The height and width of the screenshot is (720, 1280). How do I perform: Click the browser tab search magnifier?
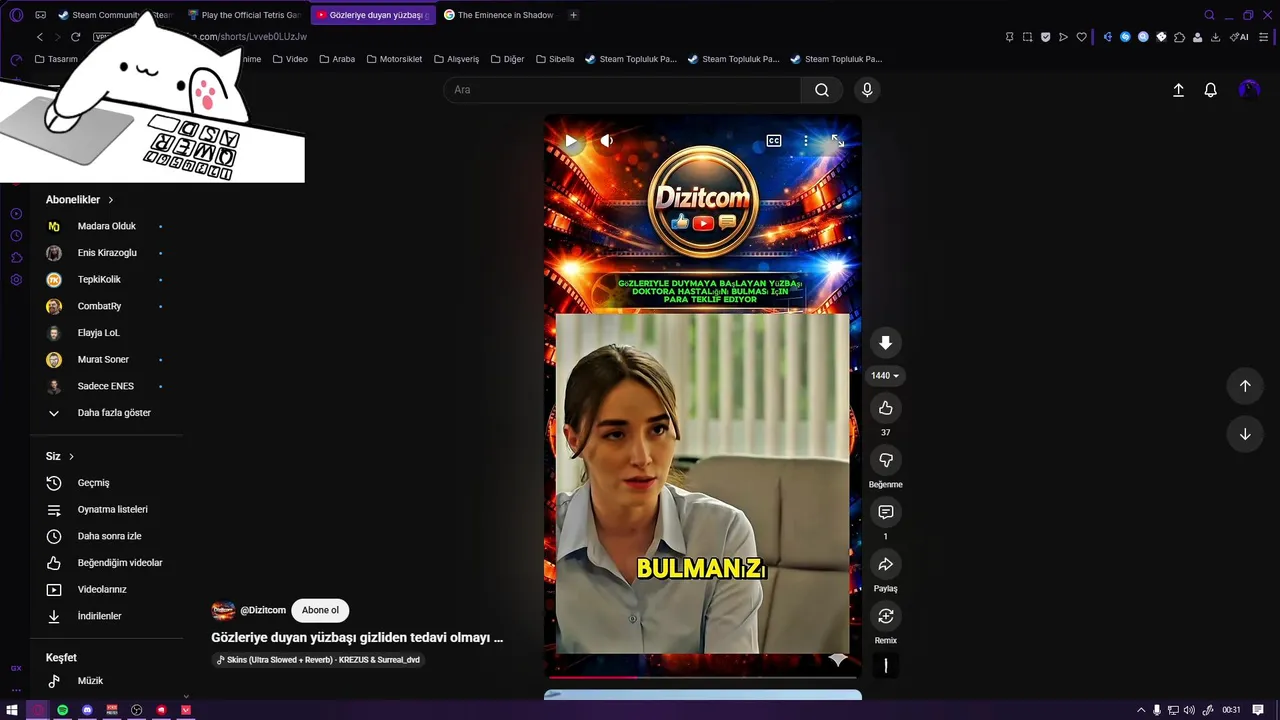click(x=1209, y=15)
